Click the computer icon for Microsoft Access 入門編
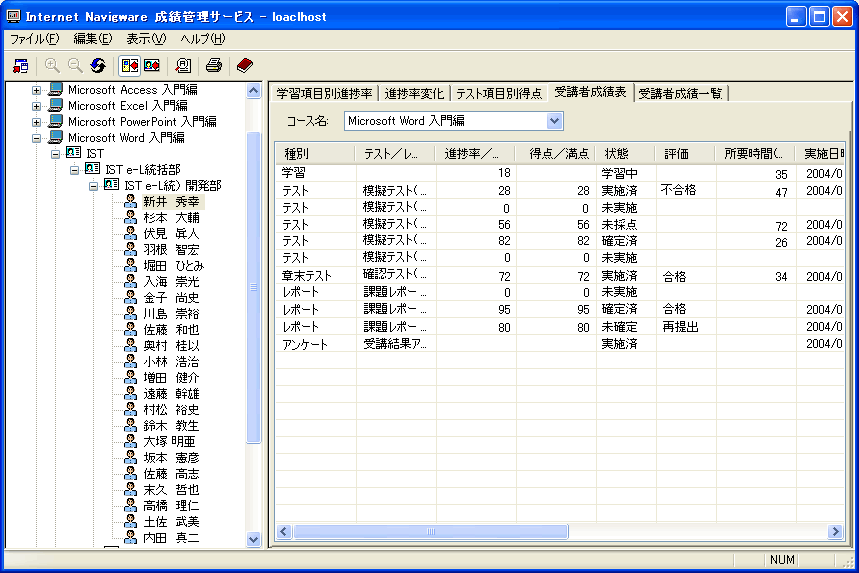The image size is (859, 573). tap(56, 89)
